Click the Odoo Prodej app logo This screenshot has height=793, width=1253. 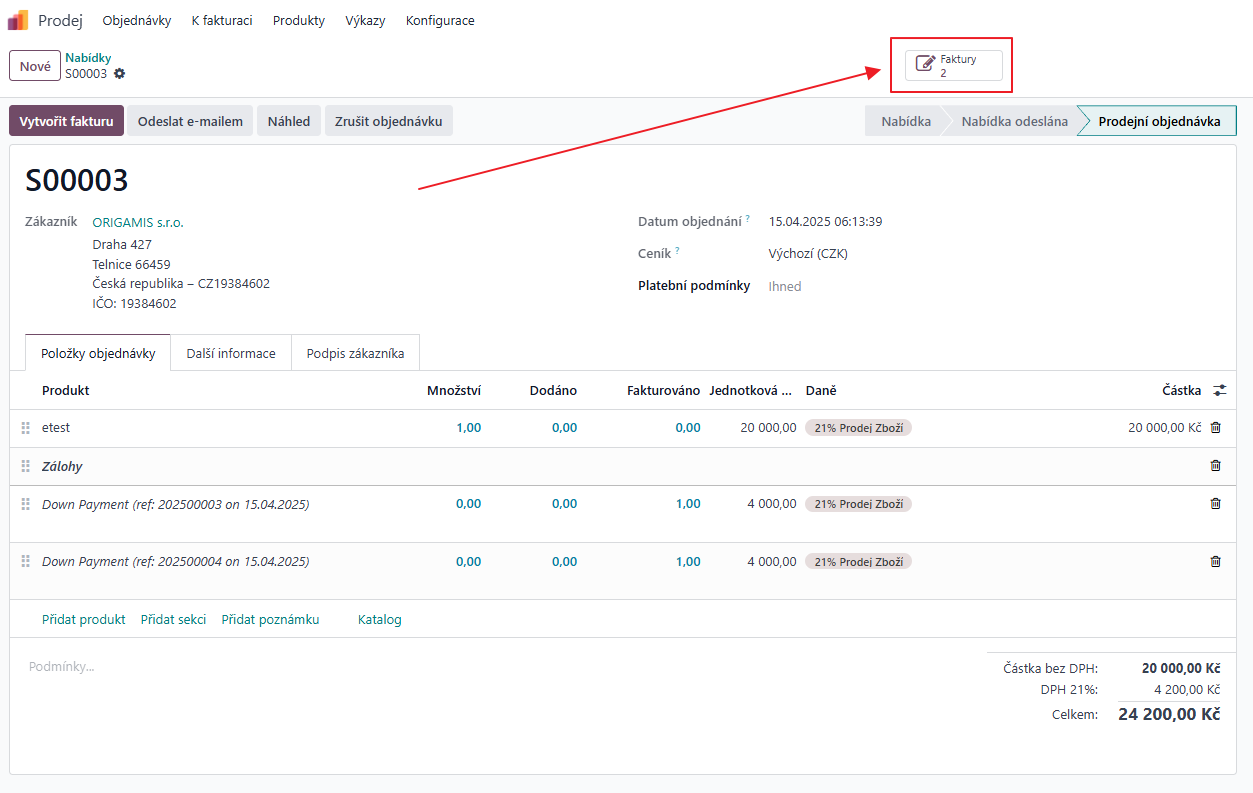[x=18, y=20]
